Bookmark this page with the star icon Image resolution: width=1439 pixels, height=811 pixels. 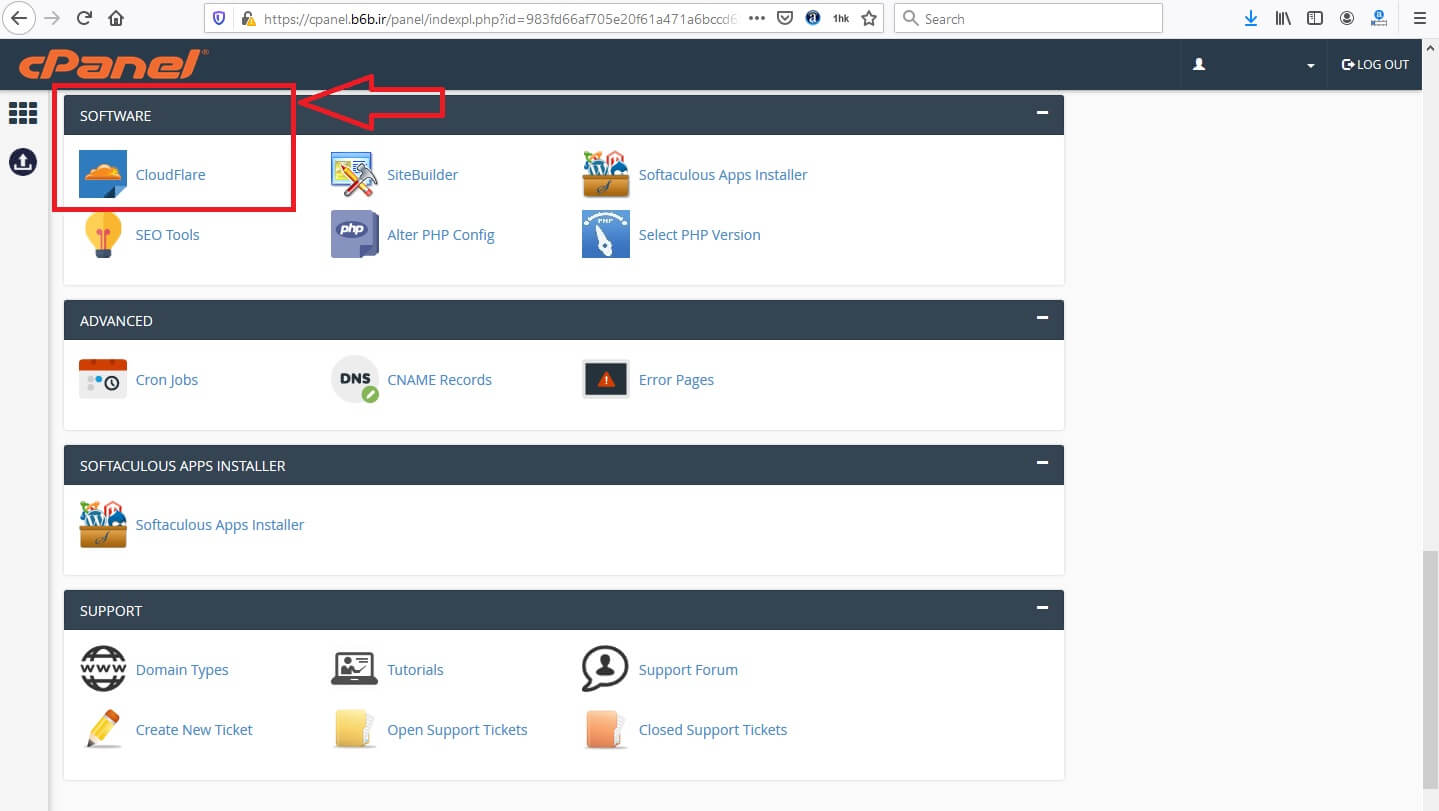869,18
